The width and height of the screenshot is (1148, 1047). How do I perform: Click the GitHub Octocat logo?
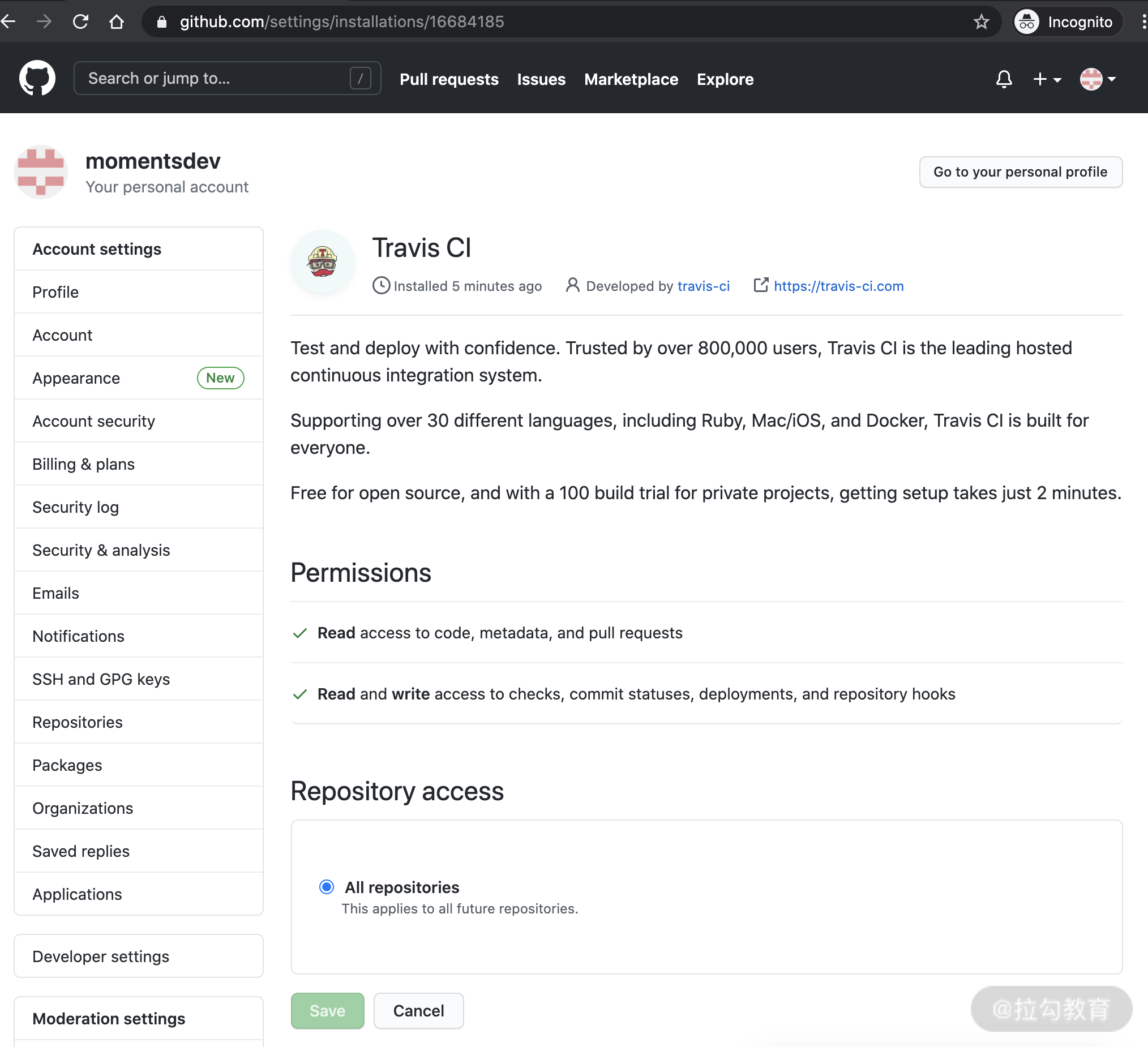tap(37, 79)
